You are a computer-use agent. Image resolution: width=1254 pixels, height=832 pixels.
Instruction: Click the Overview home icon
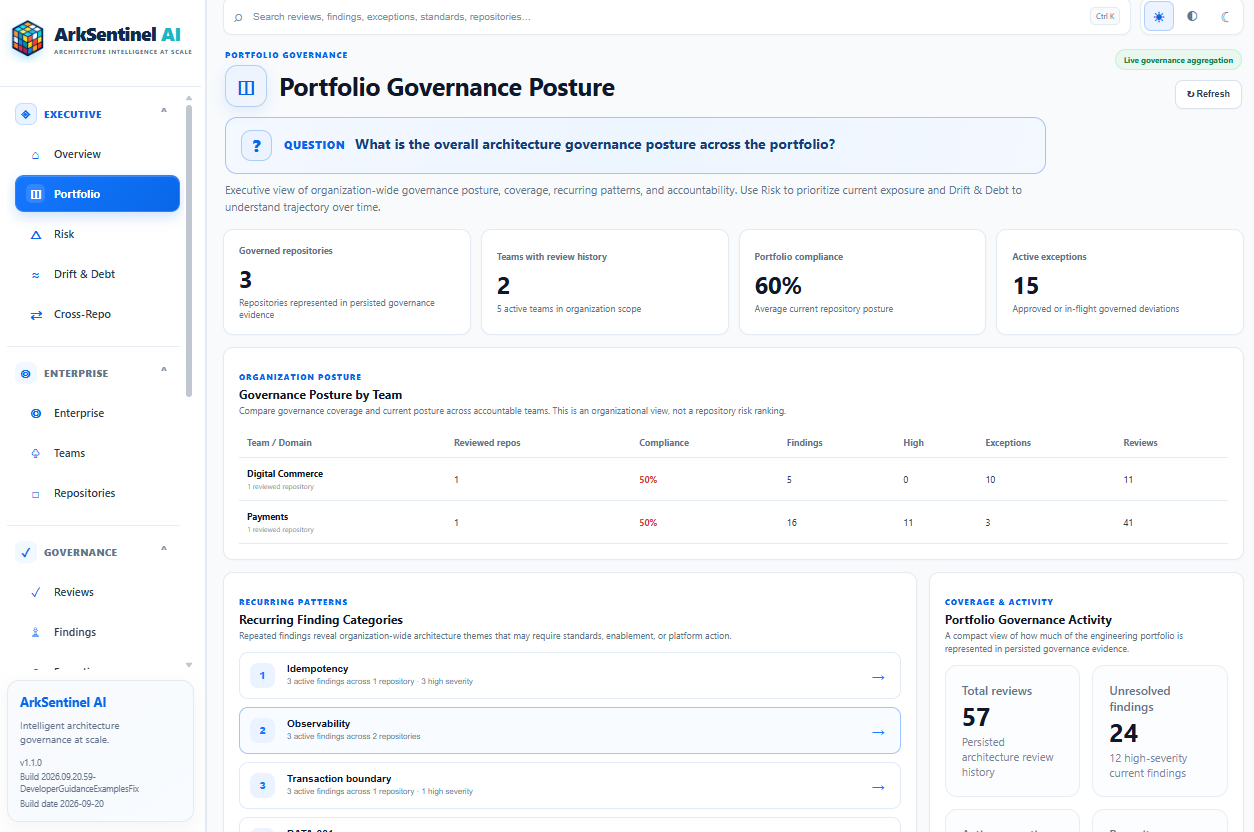36,155
